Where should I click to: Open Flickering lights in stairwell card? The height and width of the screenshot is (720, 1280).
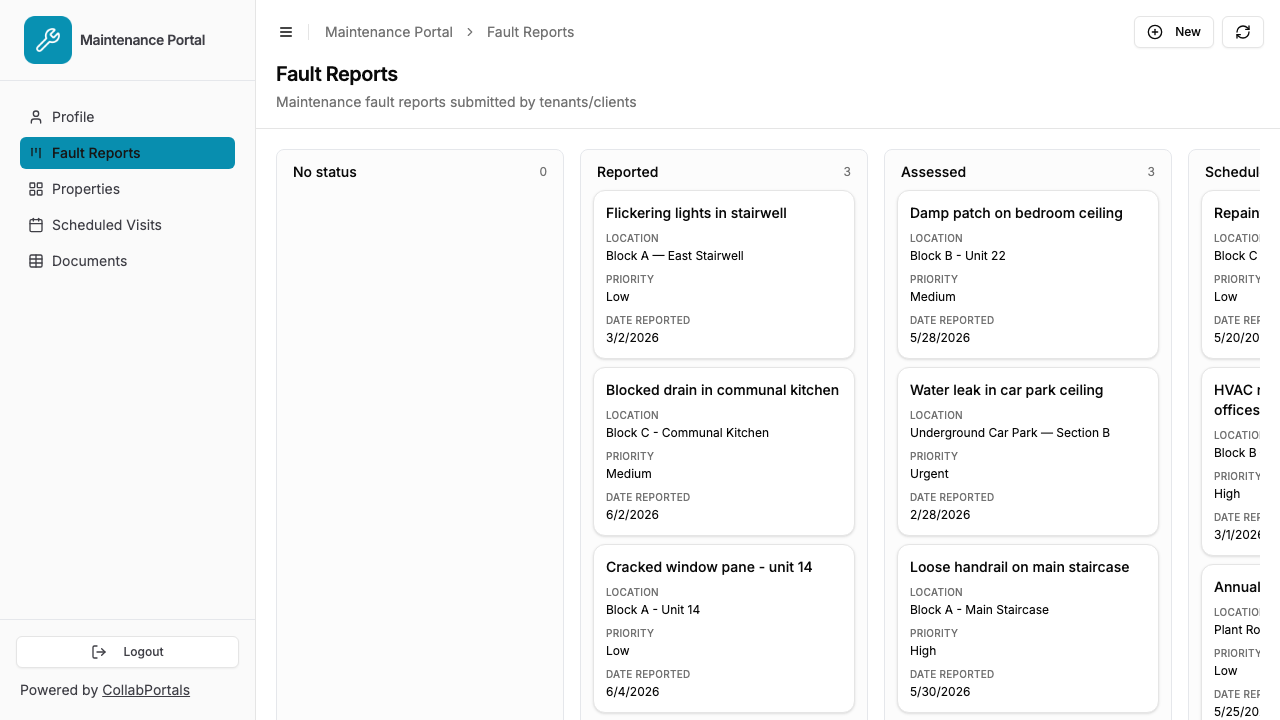click(724, 275)
